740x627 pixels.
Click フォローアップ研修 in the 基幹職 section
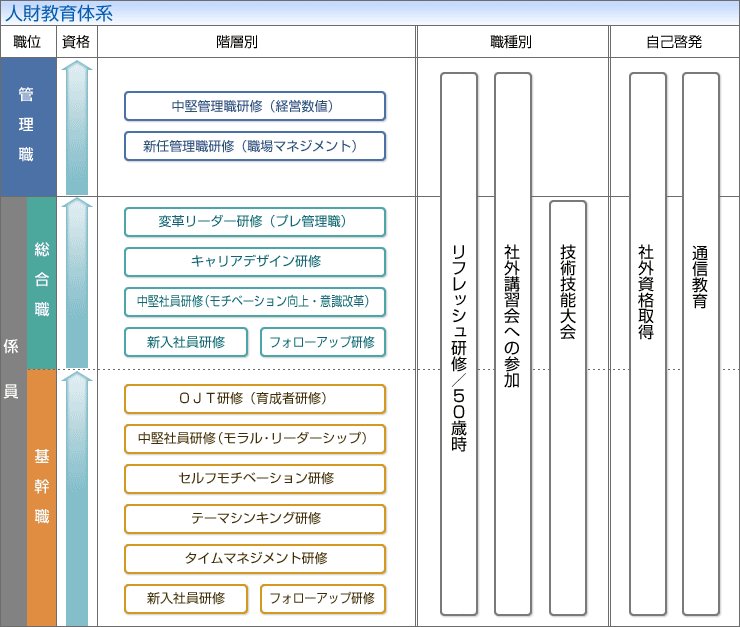(x=322, y=599)
